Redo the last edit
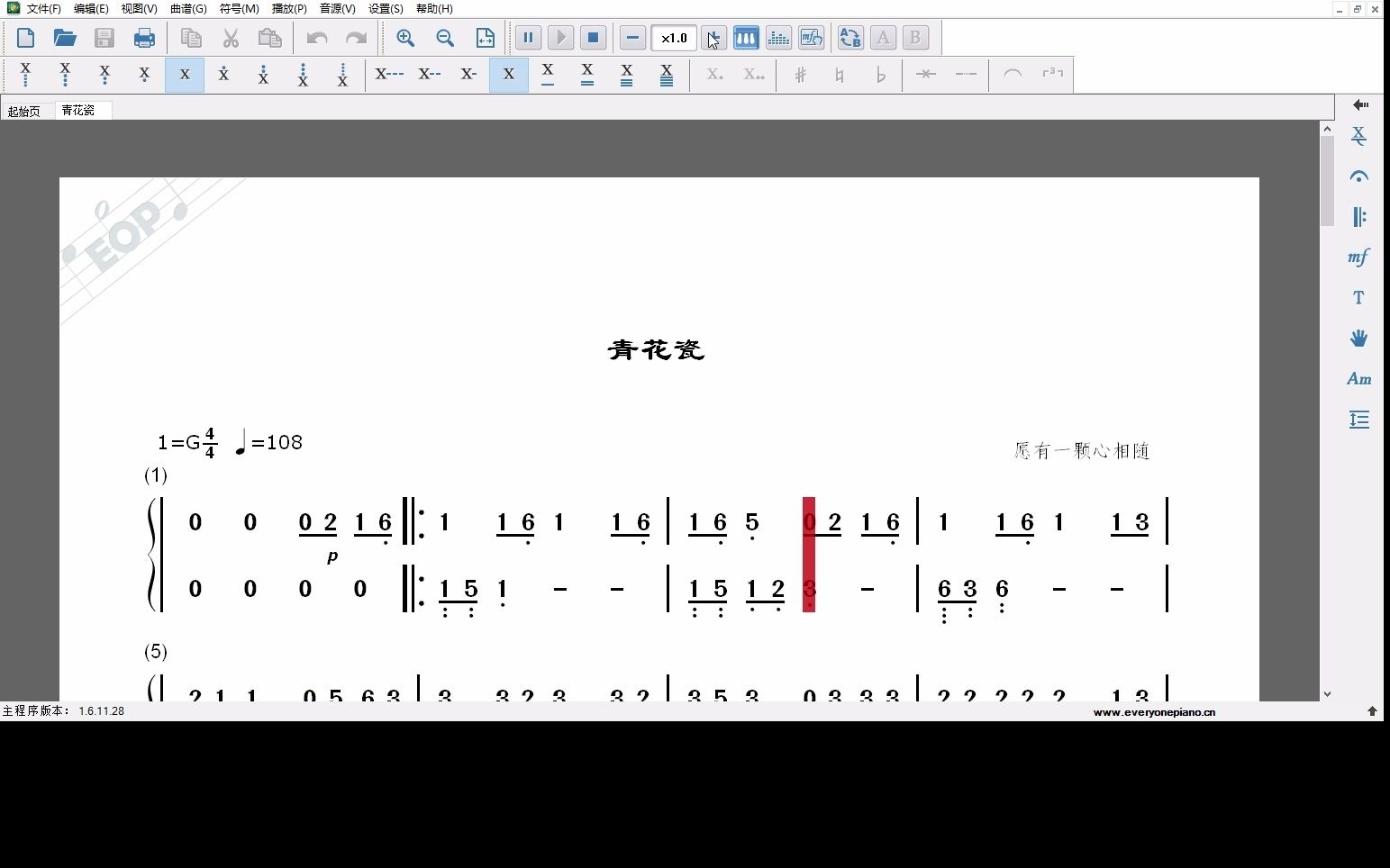The image size is (1390, 868). (357, 38)
